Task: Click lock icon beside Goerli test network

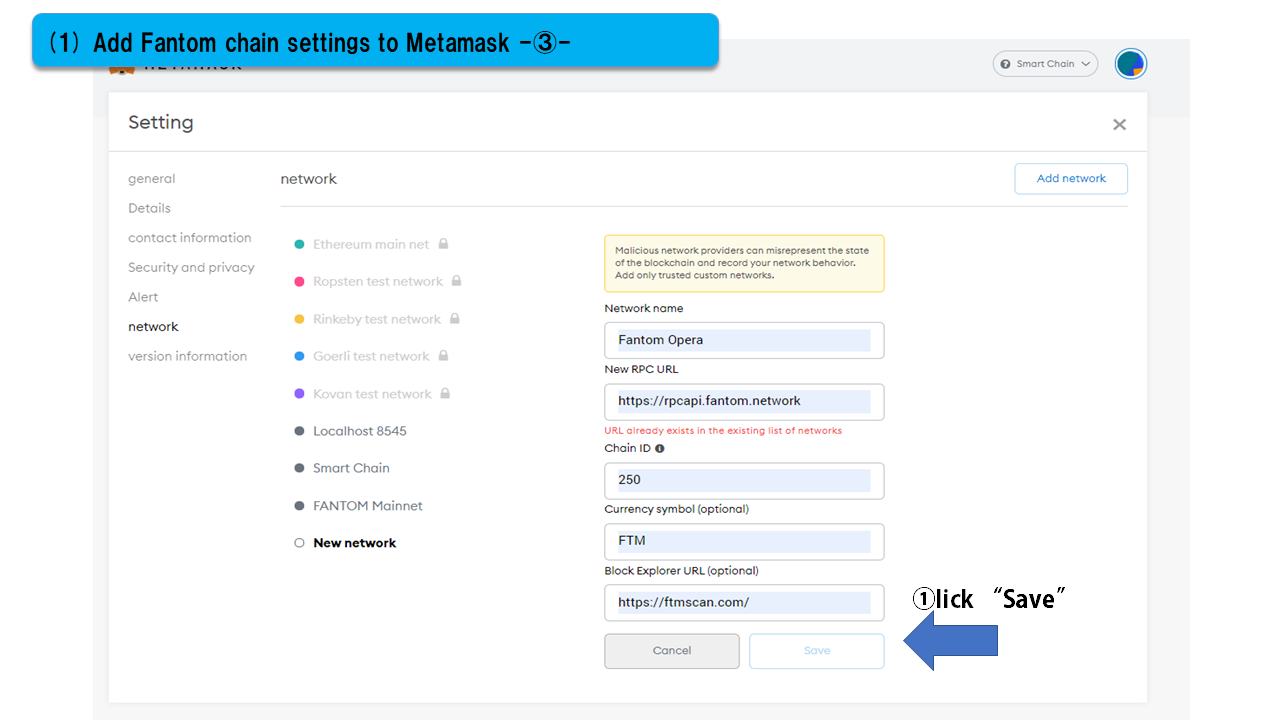Action: (x=443, y=356)
